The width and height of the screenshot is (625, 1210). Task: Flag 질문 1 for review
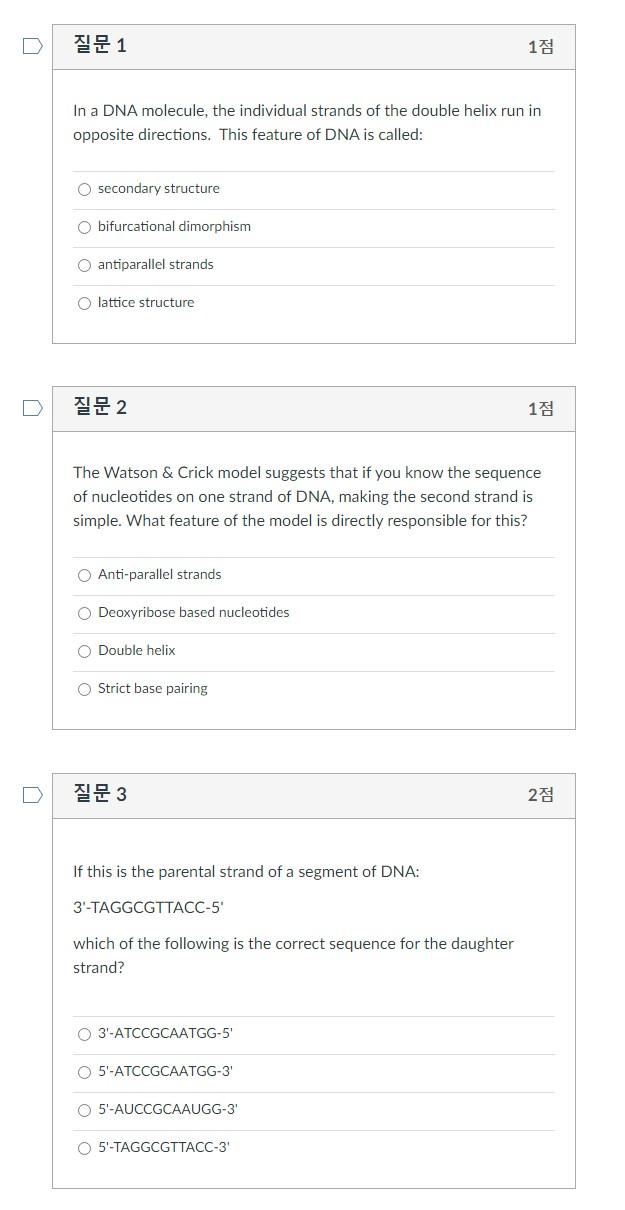tap(31, 44)
